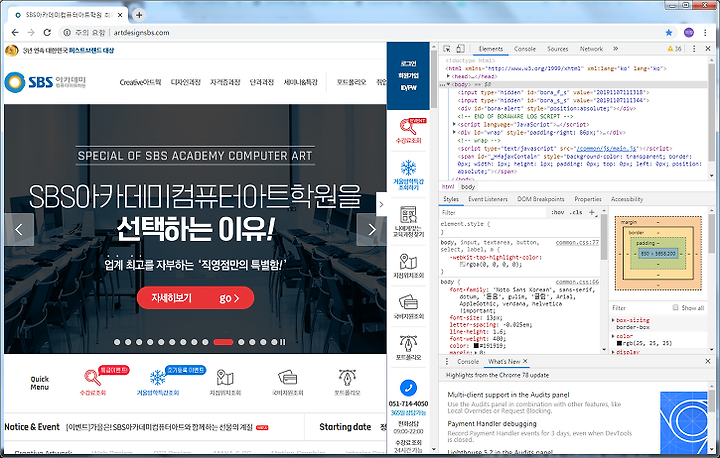
Task: Click the #191919 color swatch in styles
Action: click(476, 345)
